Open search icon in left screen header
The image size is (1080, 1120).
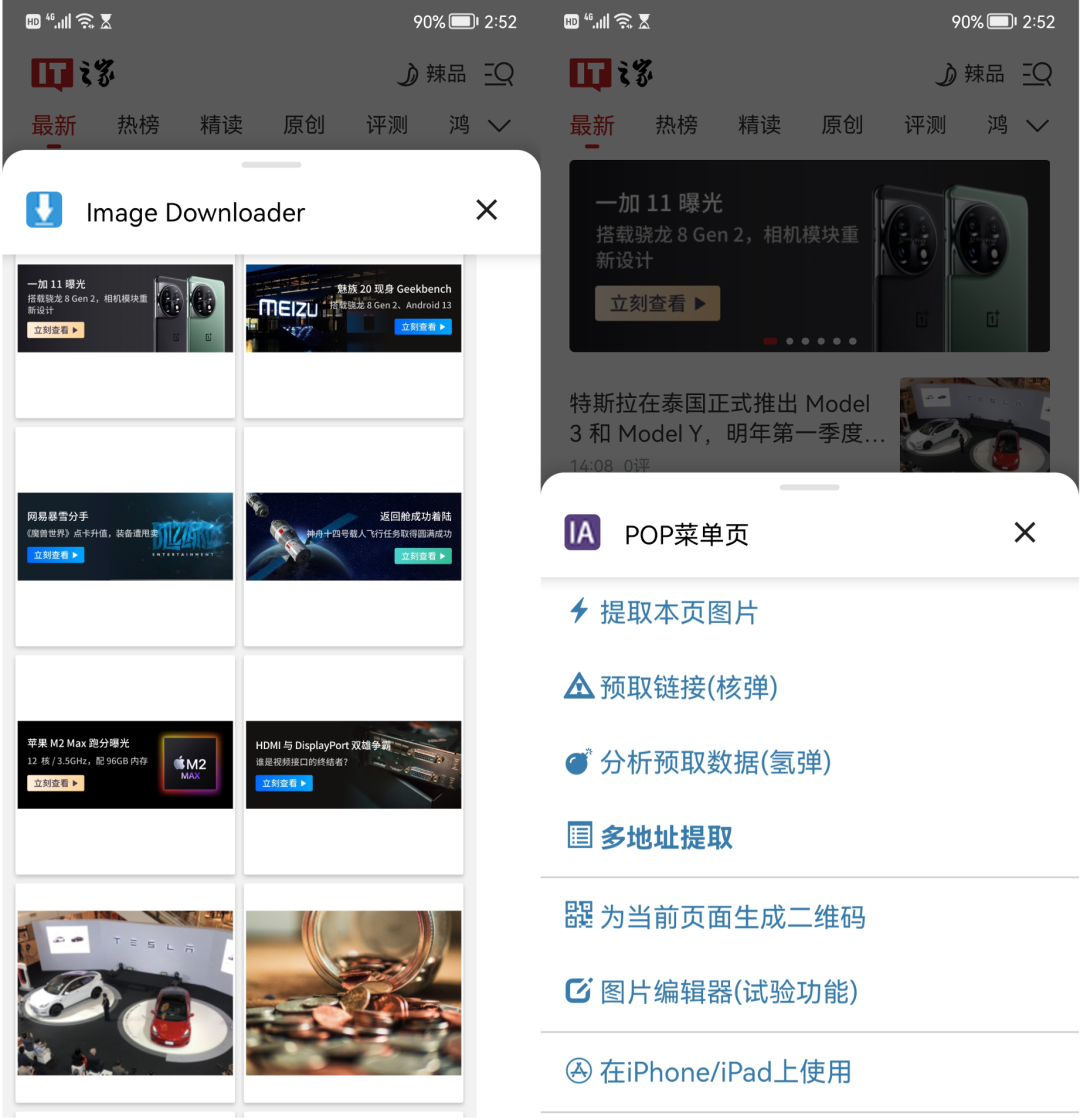tap(499, 74)
